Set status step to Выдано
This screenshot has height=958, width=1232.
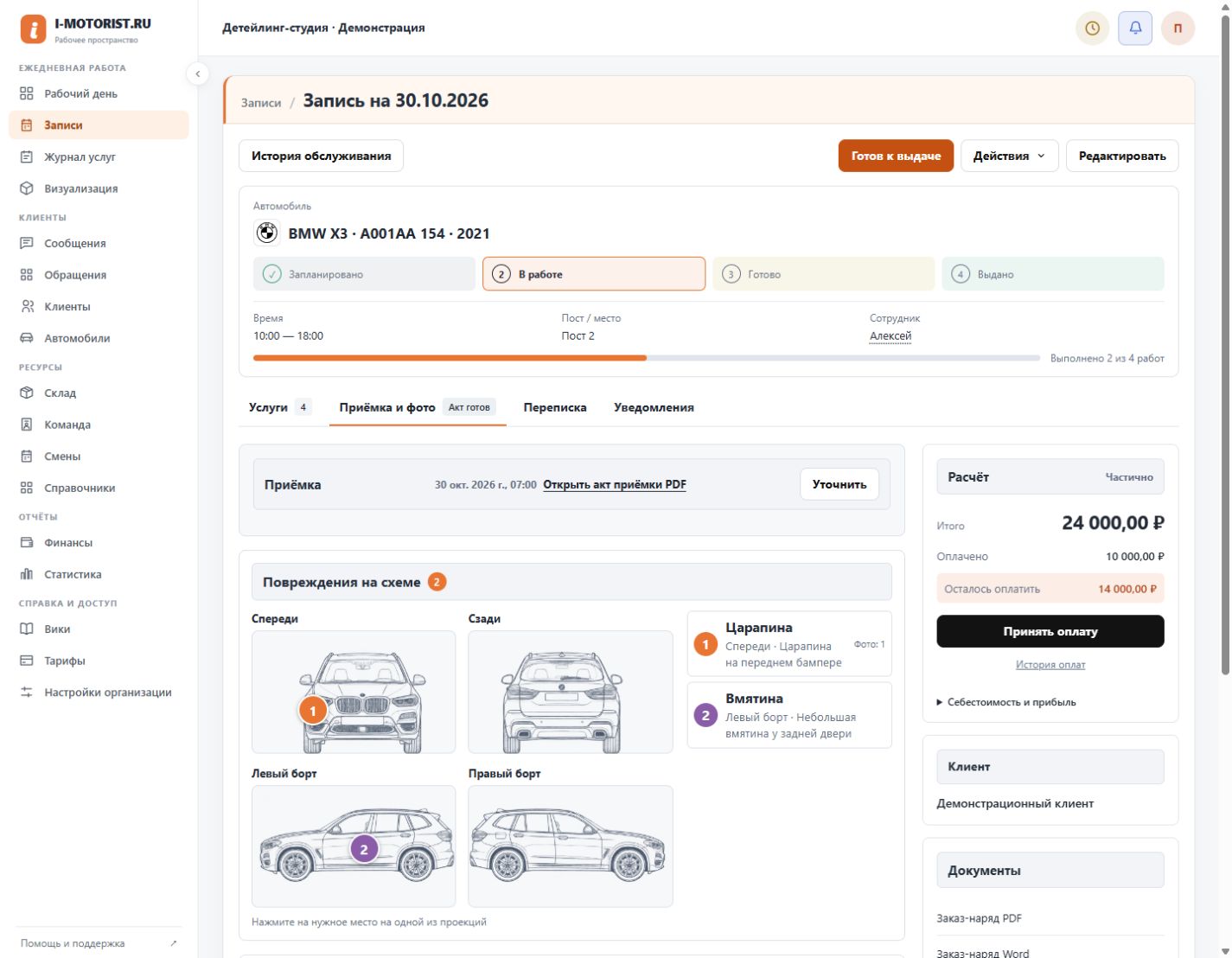[1053, 274]
